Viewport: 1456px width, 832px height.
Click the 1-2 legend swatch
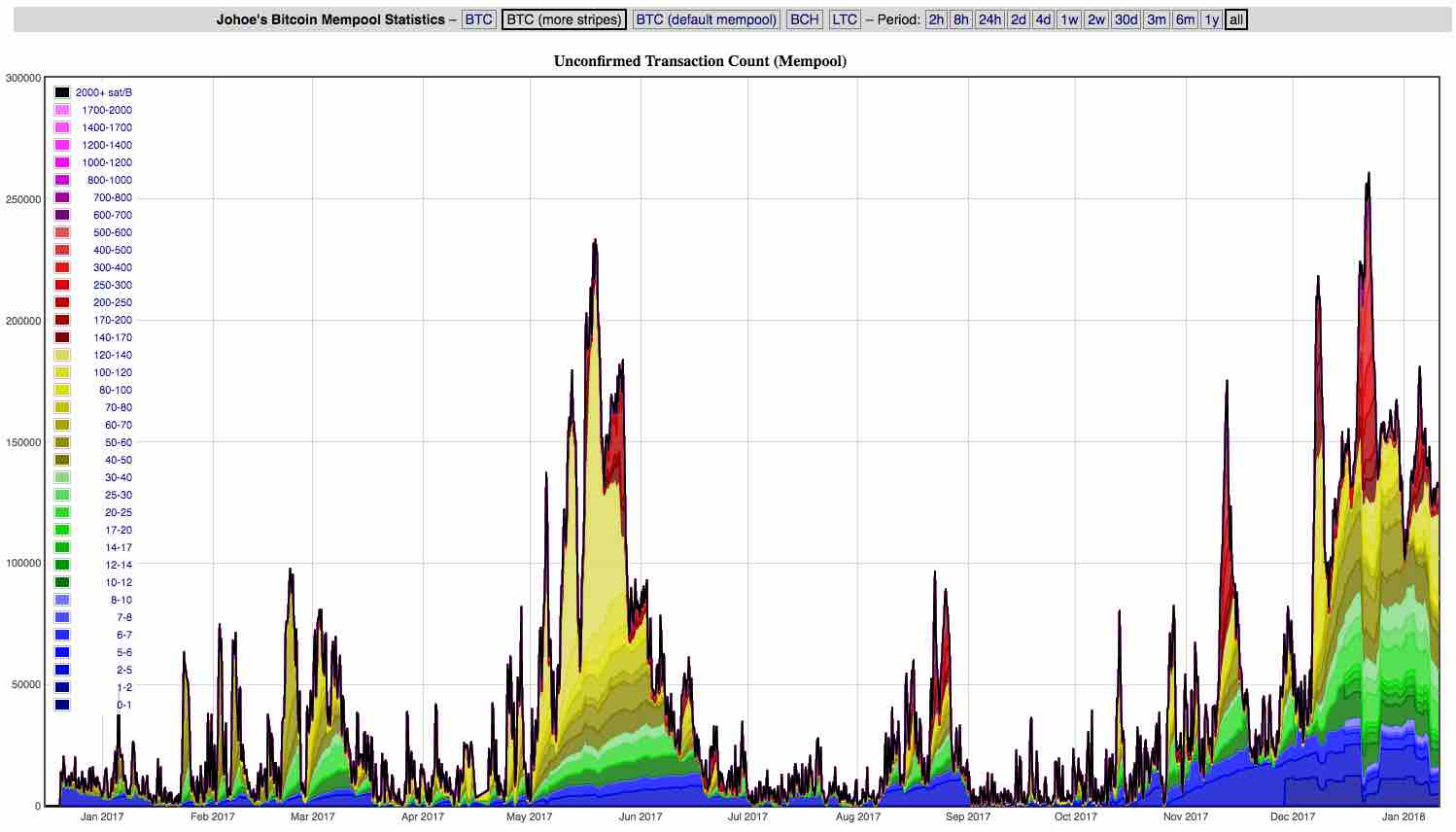[x=62, y=687]
